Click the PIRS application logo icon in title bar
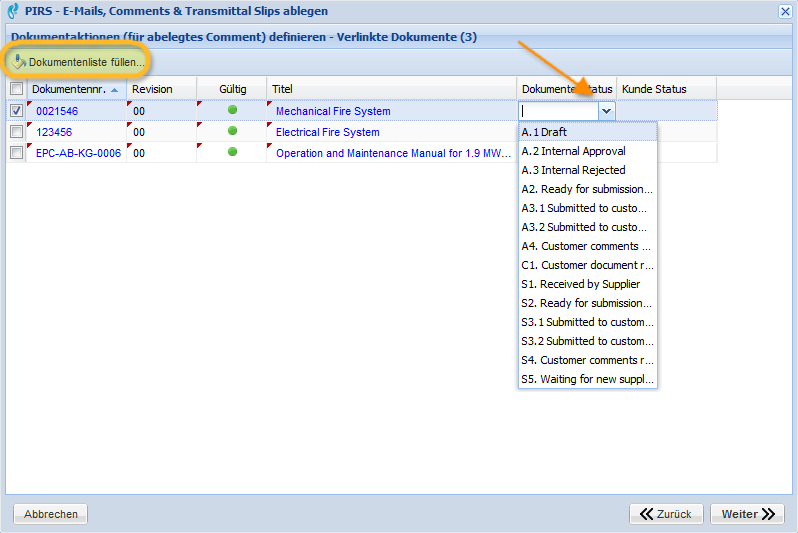The height and width of the screenshot is (533, 798). coord(13,11)
